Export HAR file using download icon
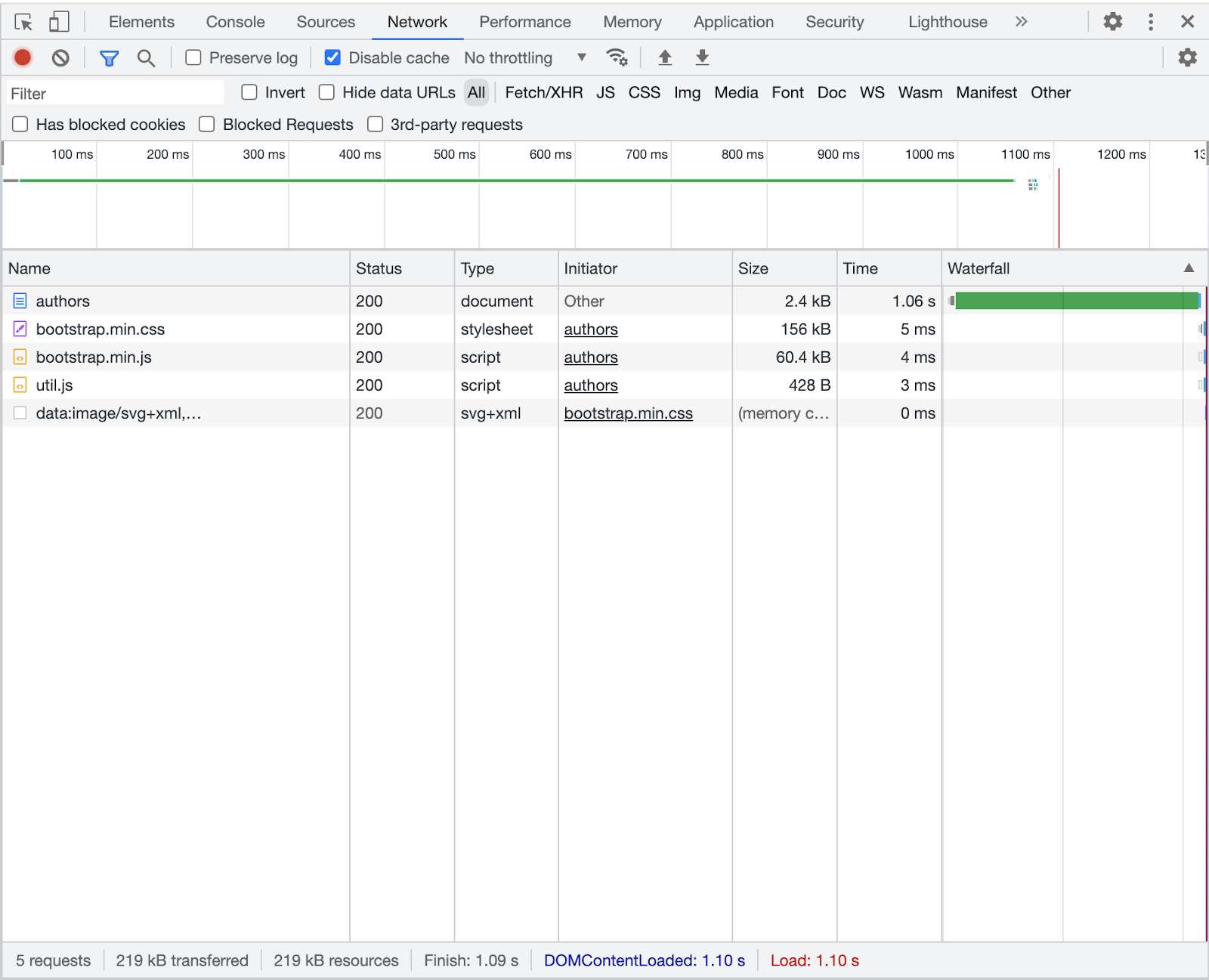 point(702,57)
